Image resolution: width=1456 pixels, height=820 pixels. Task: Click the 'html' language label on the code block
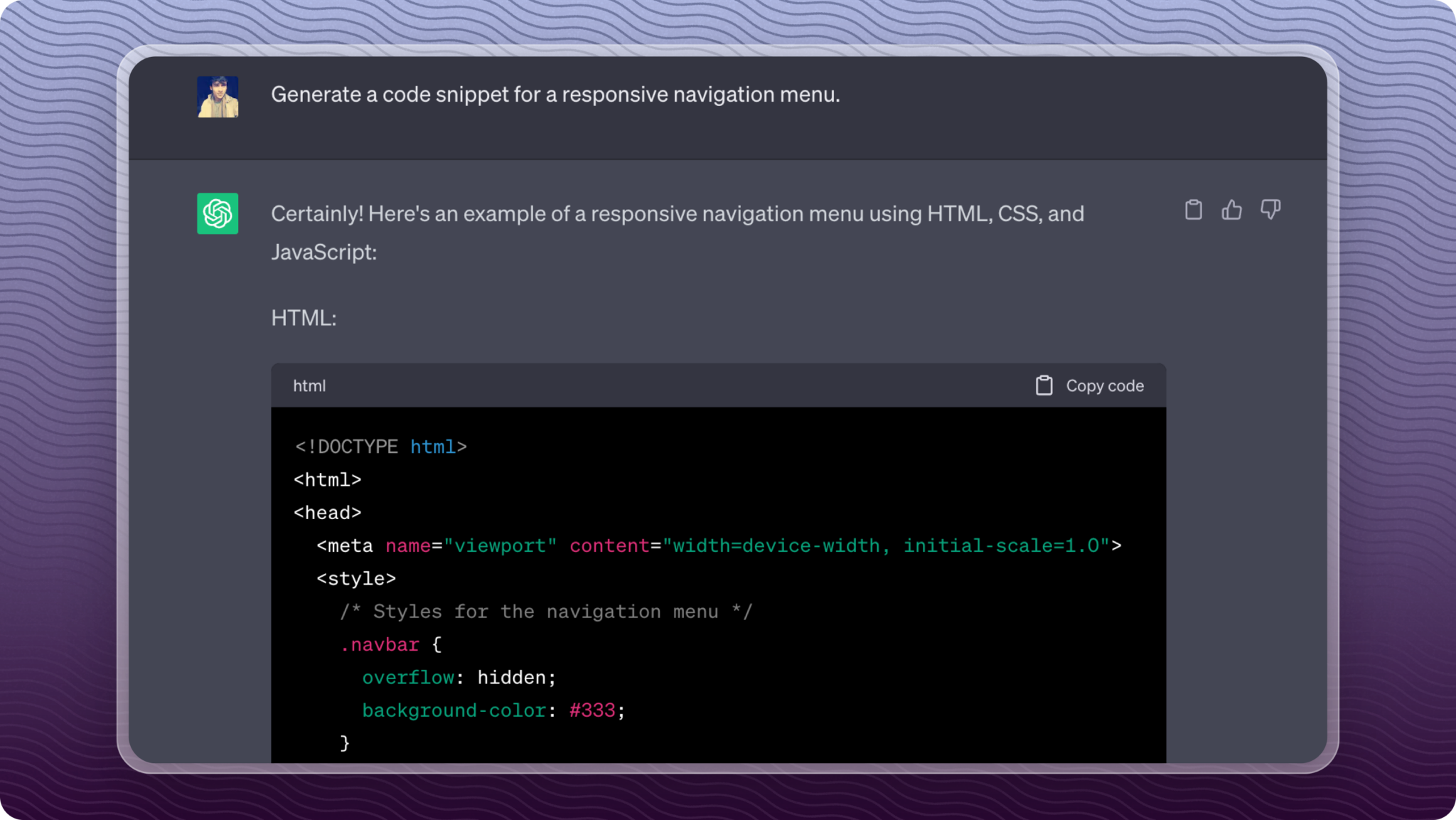tap(309, 385)
